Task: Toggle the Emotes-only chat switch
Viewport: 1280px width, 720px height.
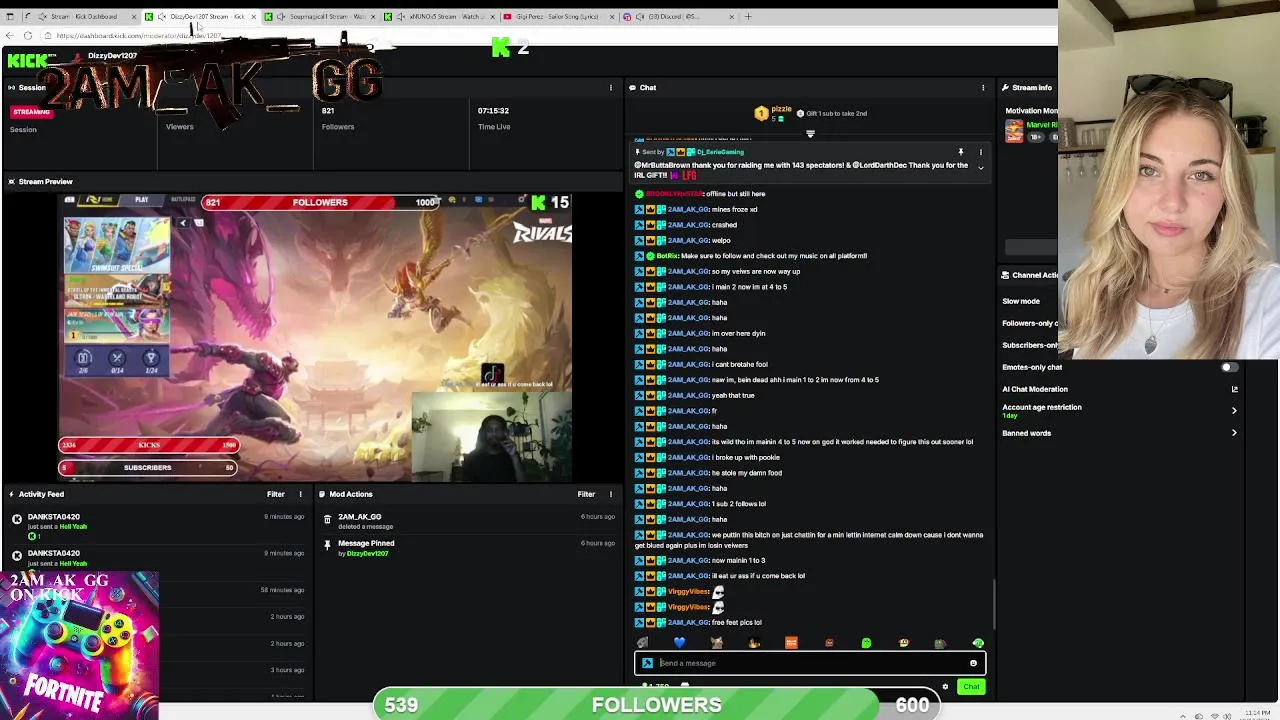Action: click(1230, 367)
